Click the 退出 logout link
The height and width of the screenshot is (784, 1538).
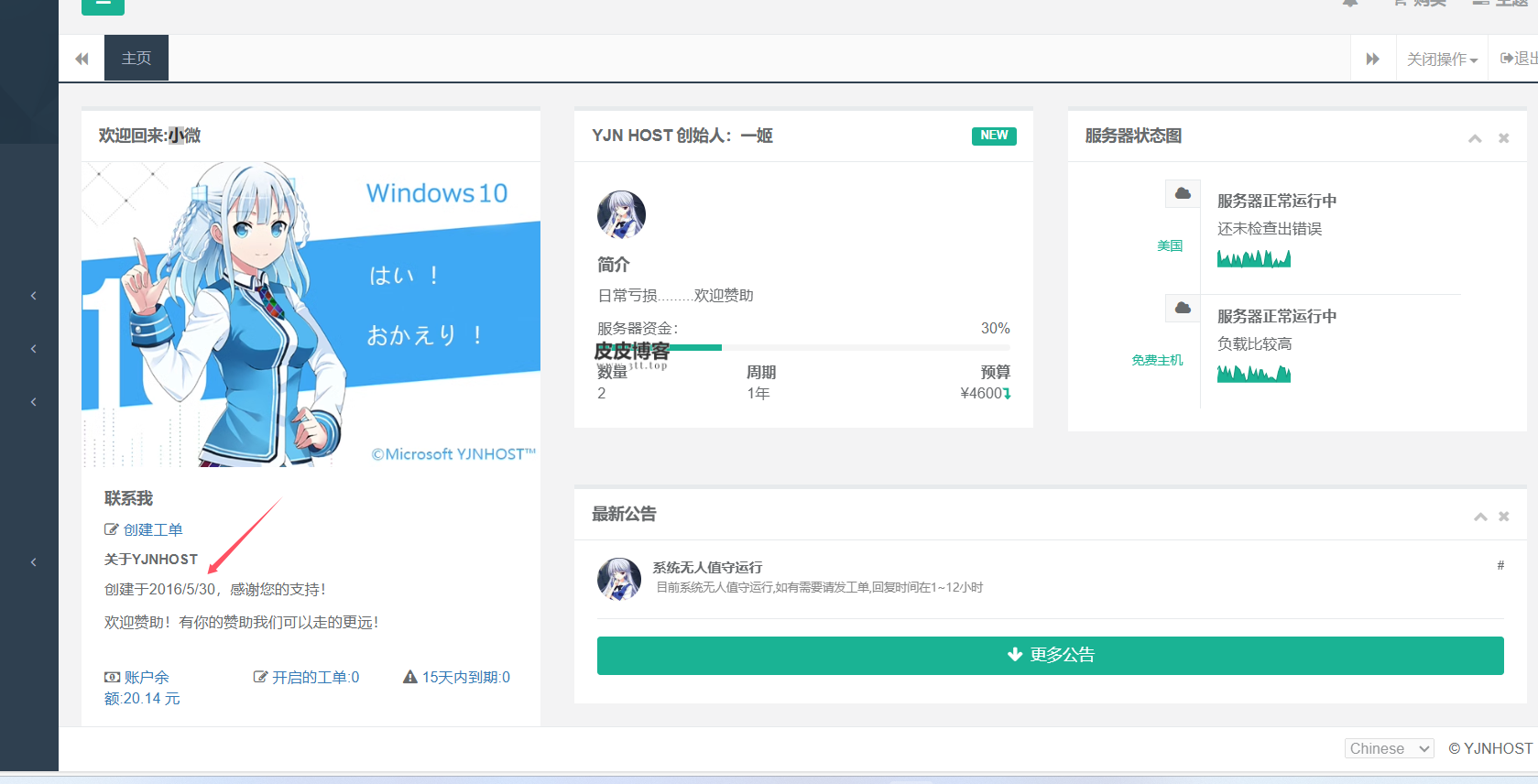coord(1518,59)
